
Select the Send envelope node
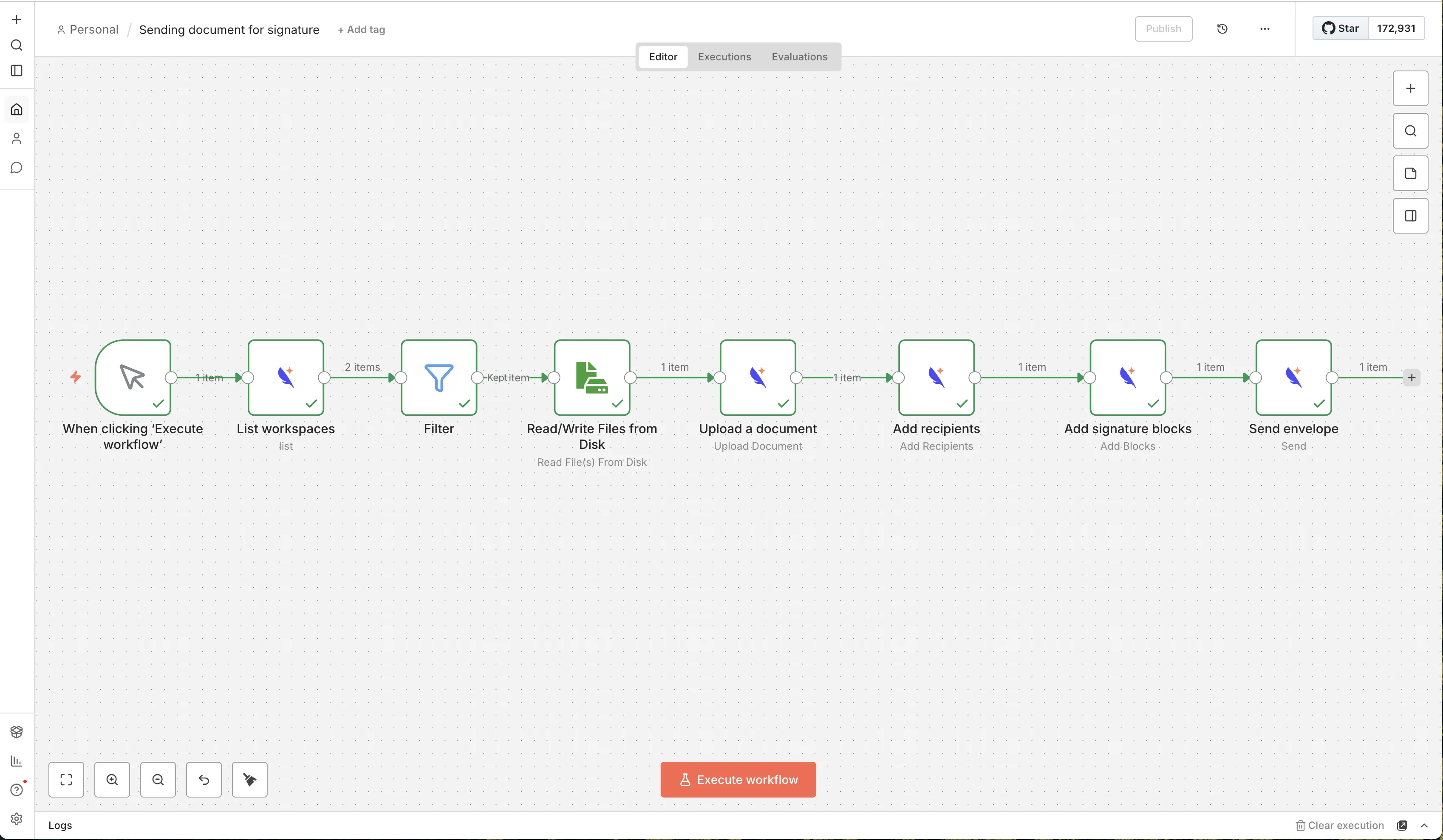tap(1293, 377)
